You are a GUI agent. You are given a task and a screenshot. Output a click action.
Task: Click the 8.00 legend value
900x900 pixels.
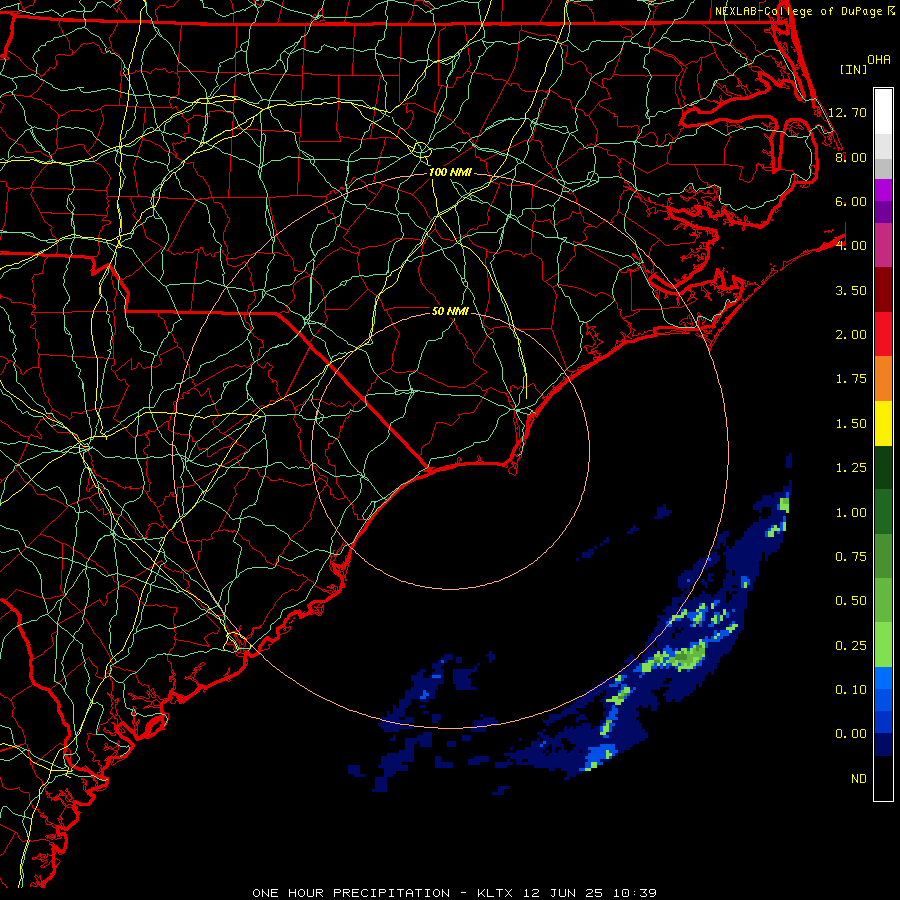coord(851,157)
